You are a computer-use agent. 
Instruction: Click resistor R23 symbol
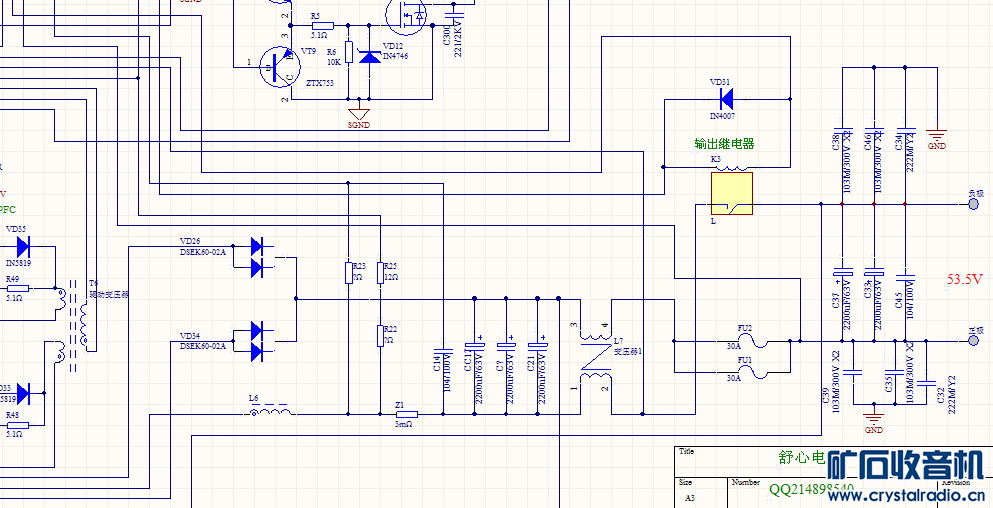point(348,272)
